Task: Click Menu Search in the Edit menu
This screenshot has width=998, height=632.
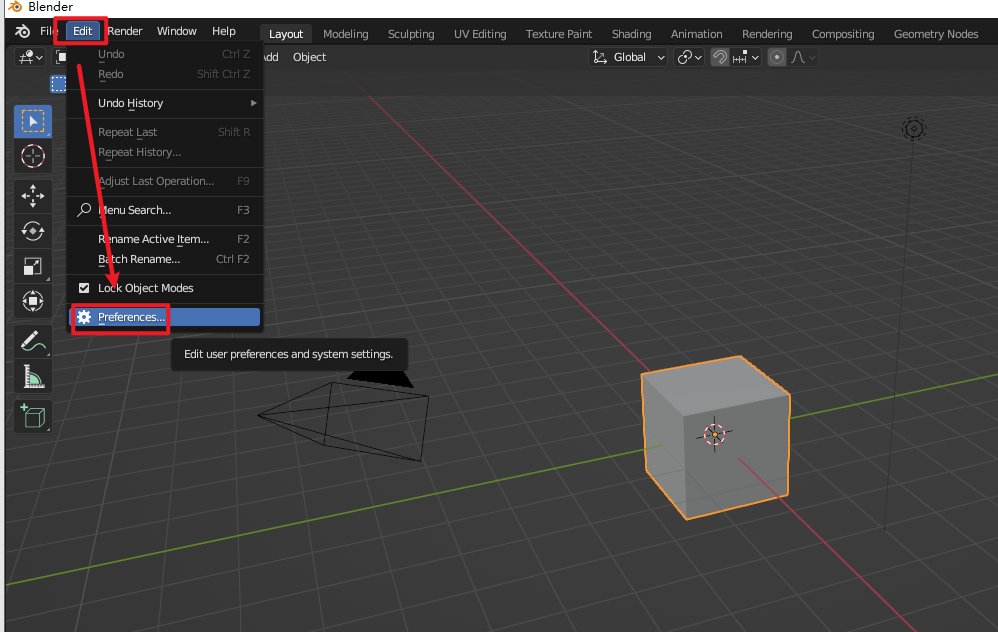Action: (x=134, y=210)
